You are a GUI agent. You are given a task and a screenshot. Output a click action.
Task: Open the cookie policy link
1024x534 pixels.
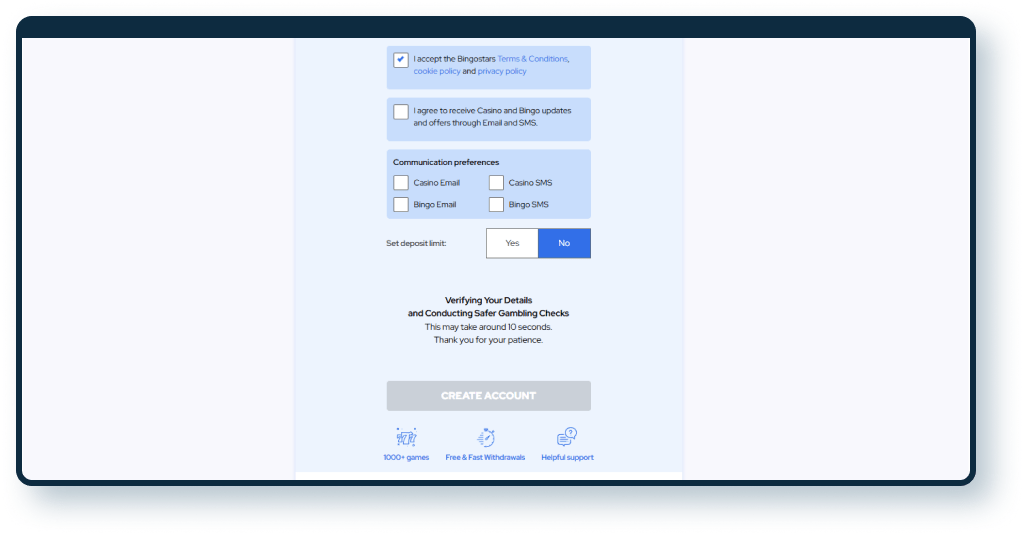click(x=436, y=72)
